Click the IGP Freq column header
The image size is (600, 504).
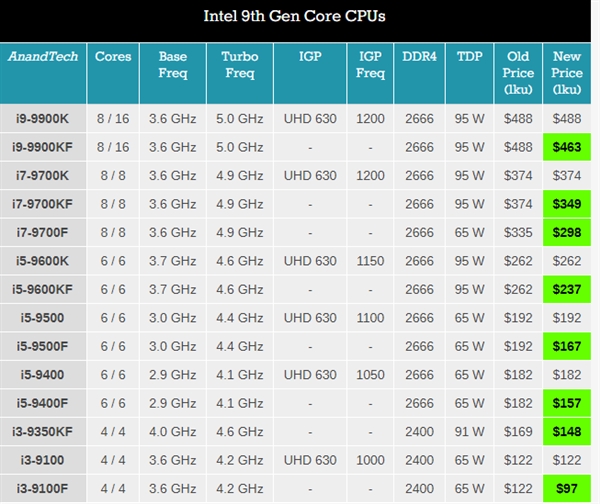(x=369, y=65)
